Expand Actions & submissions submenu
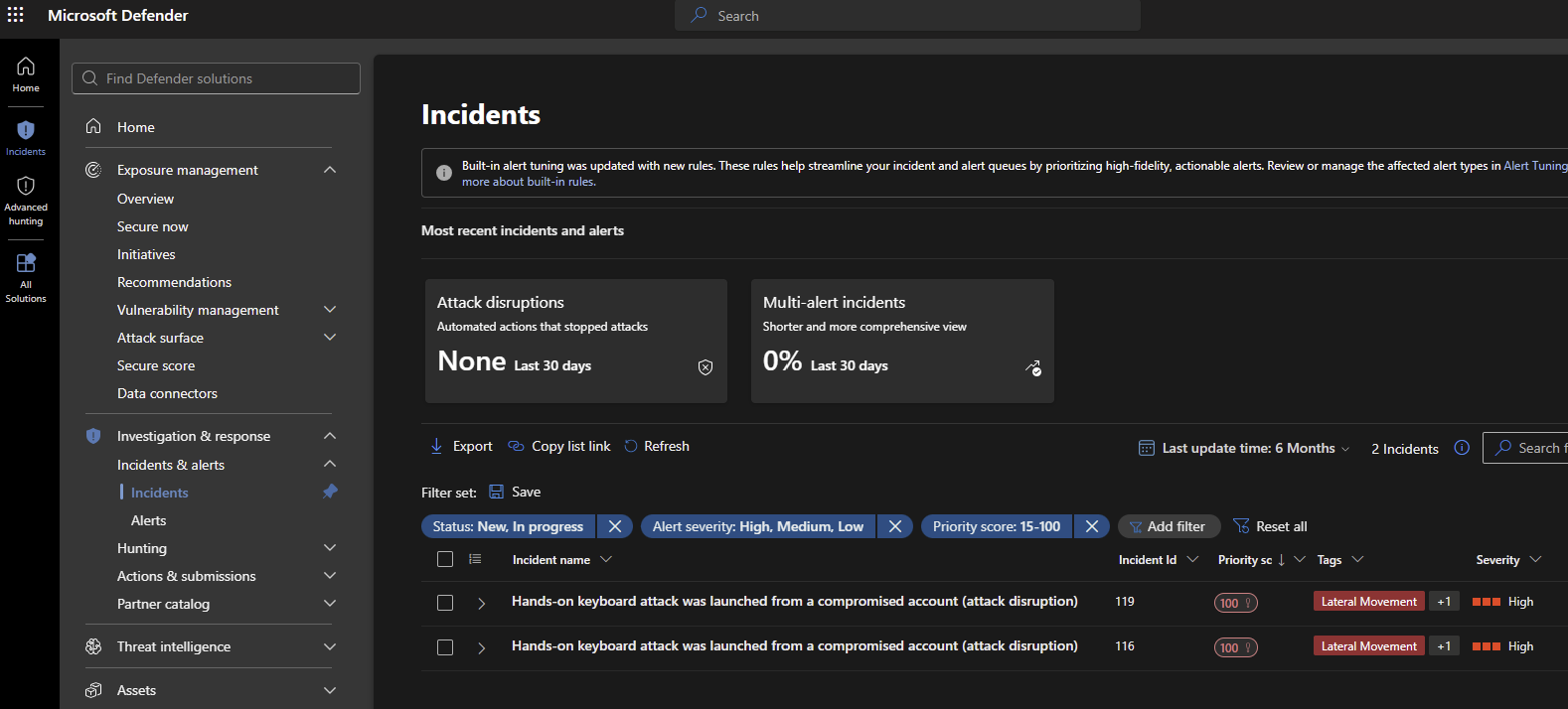Image resolution: width=1568 pixels, height=709 pixels. point(330,576)
